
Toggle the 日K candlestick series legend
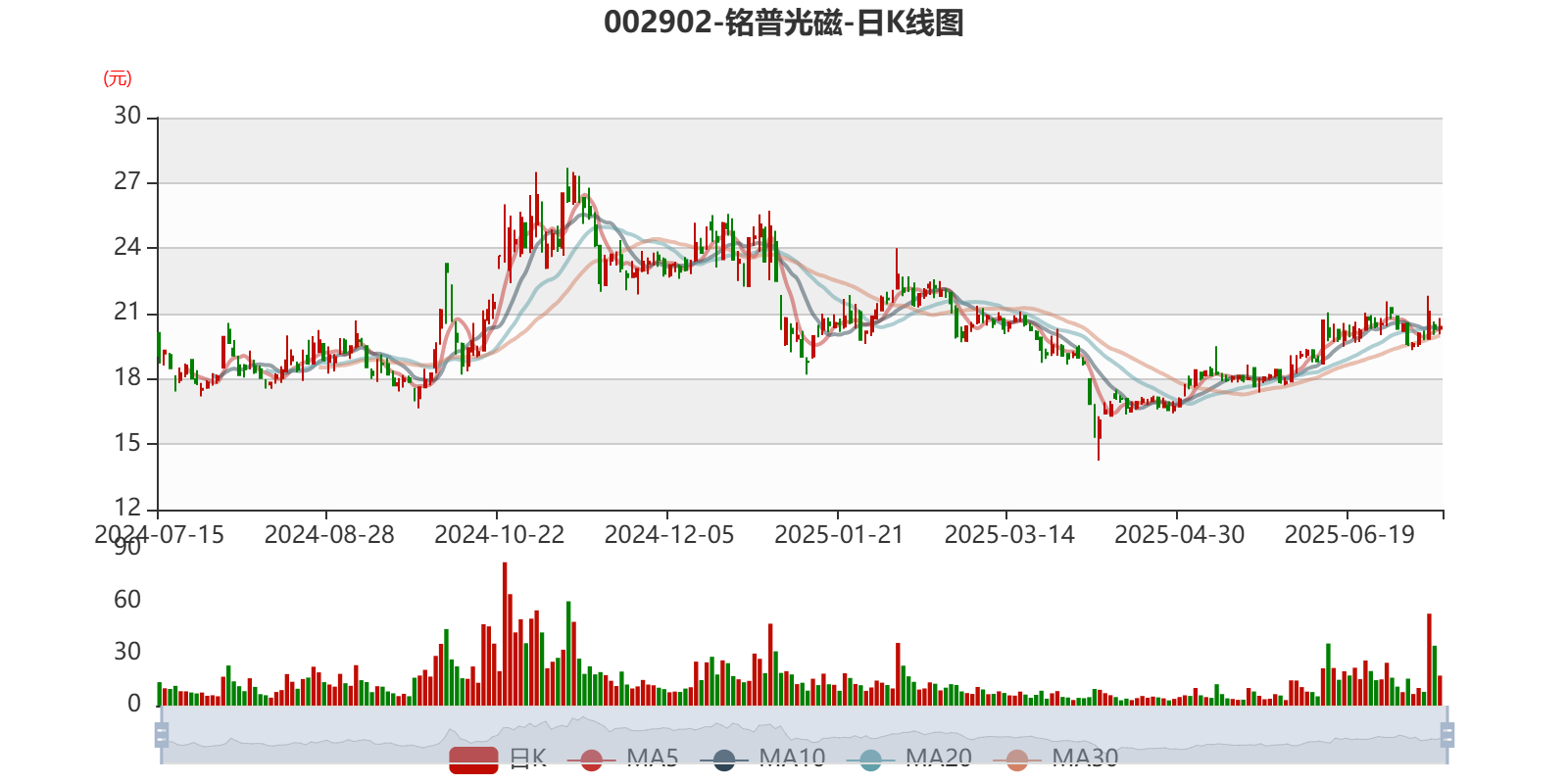(x=498, y=759)
